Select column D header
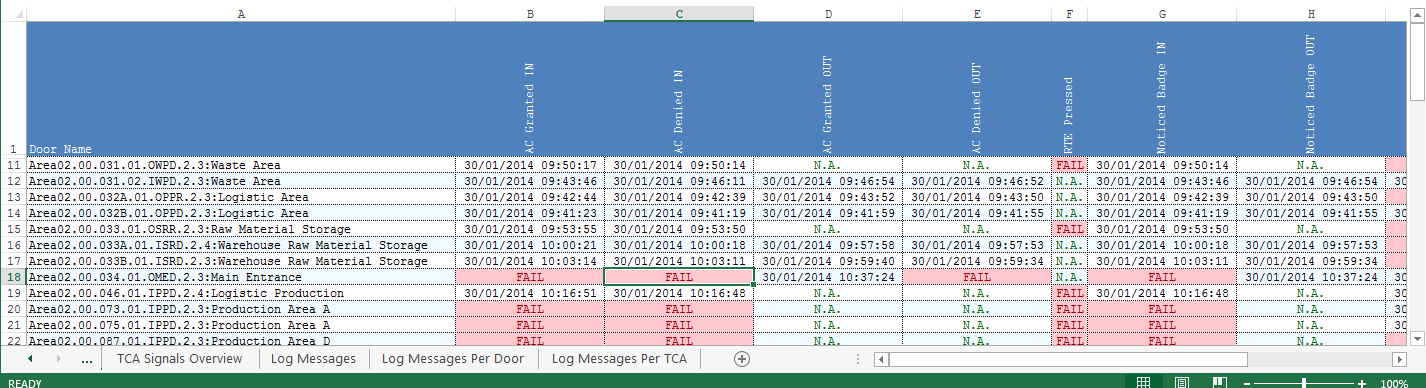 pyautogui.click(x=828, y=14)
